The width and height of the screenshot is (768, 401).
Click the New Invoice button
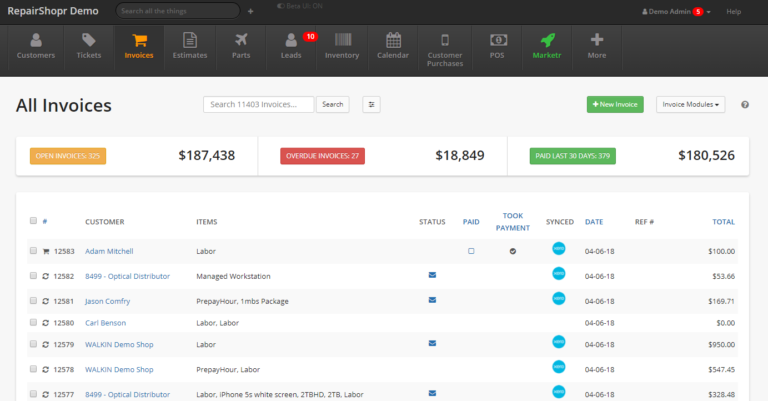615,104
